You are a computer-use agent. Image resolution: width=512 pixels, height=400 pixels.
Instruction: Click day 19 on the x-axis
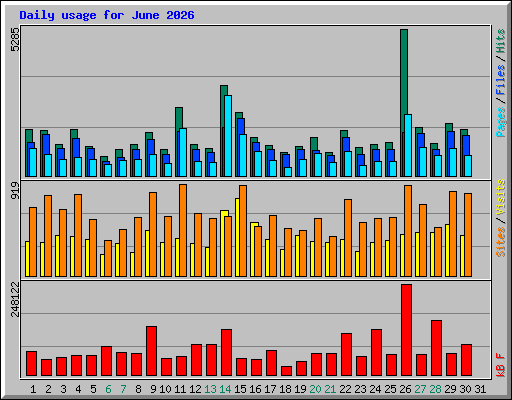[300, 389]
